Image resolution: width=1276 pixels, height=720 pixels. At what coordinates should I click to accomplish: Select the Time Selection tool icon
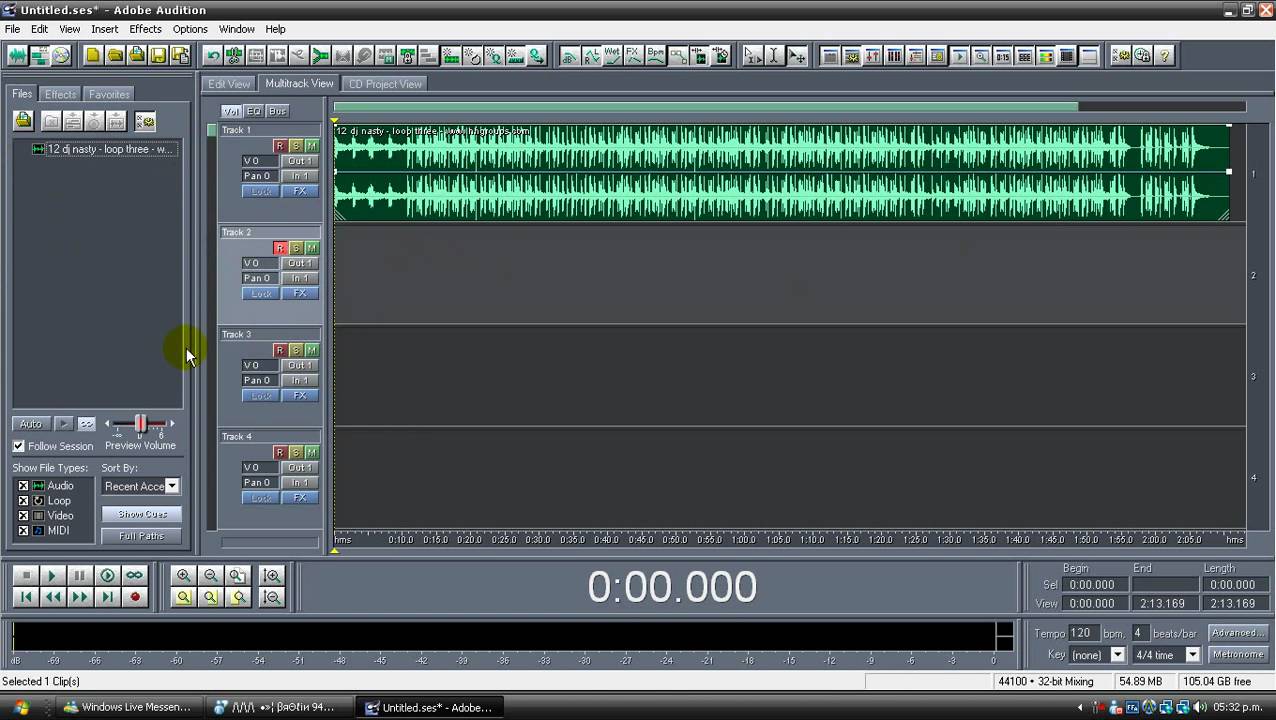[773, 56]
